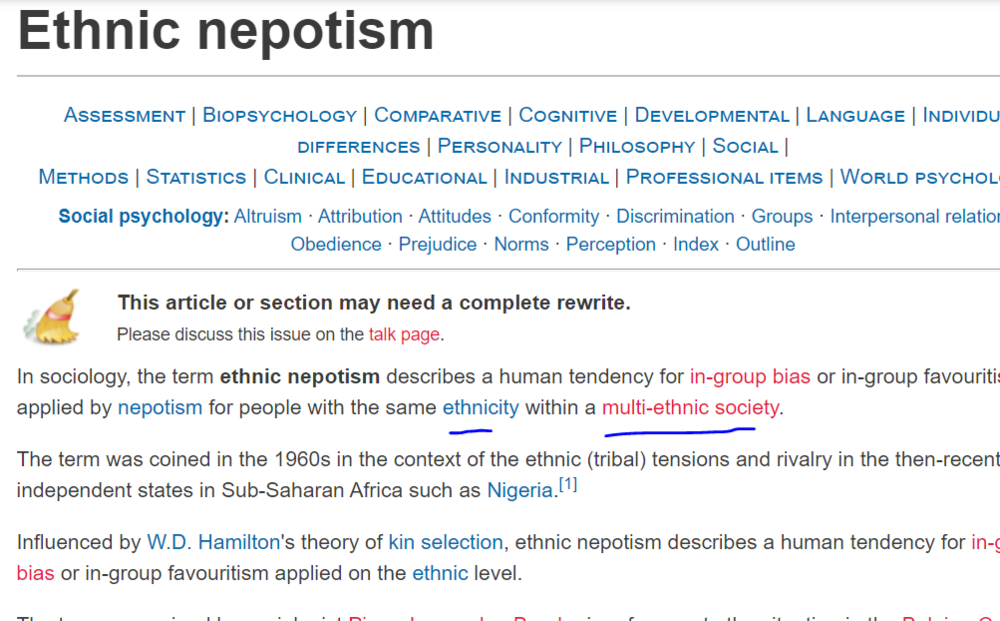Open the multi-ethnic society red link
The width and height of the screenshot is (1000, 621).
[690, 408]
